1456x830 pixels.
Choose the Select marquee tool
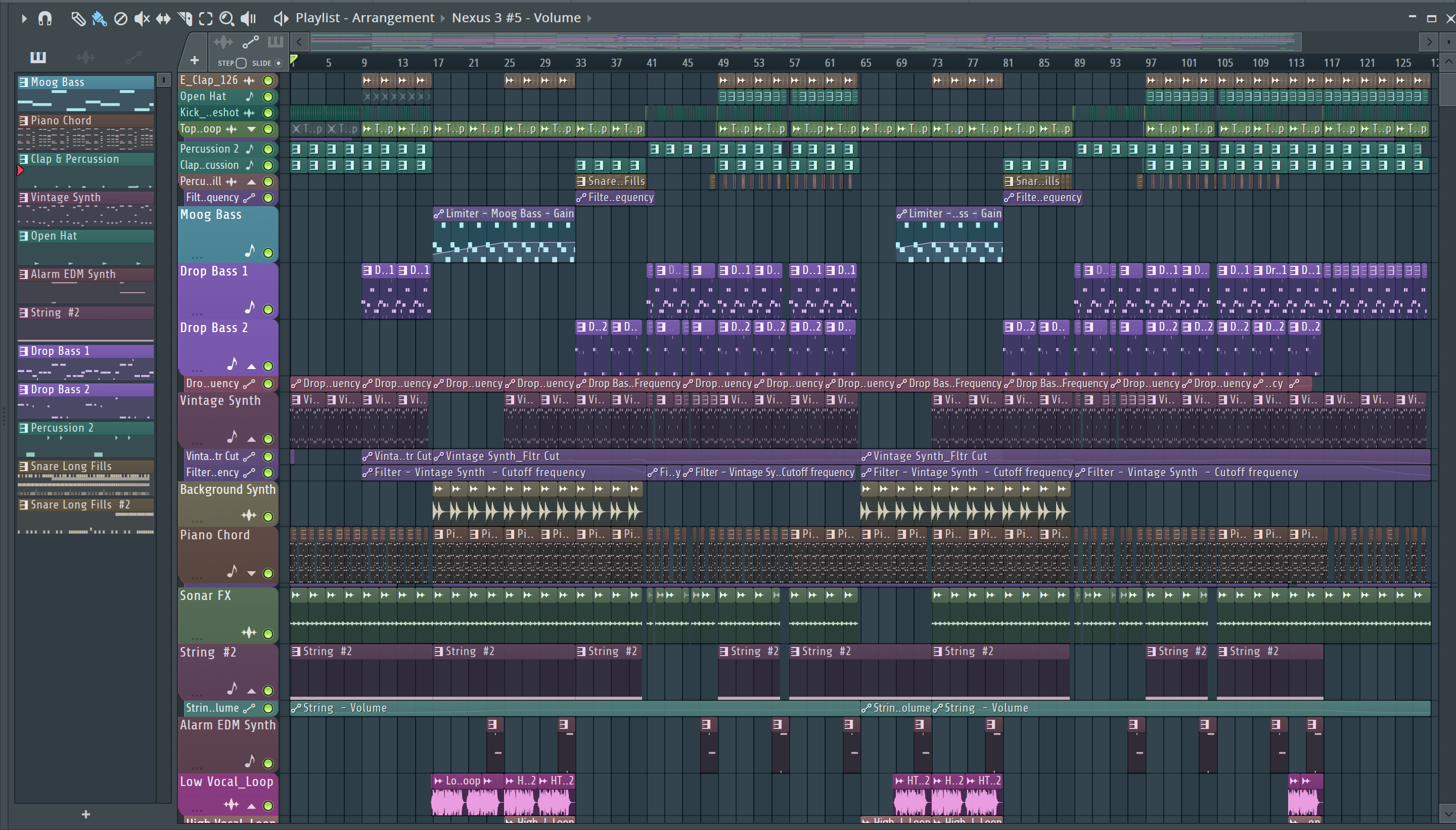pos(206,18)
